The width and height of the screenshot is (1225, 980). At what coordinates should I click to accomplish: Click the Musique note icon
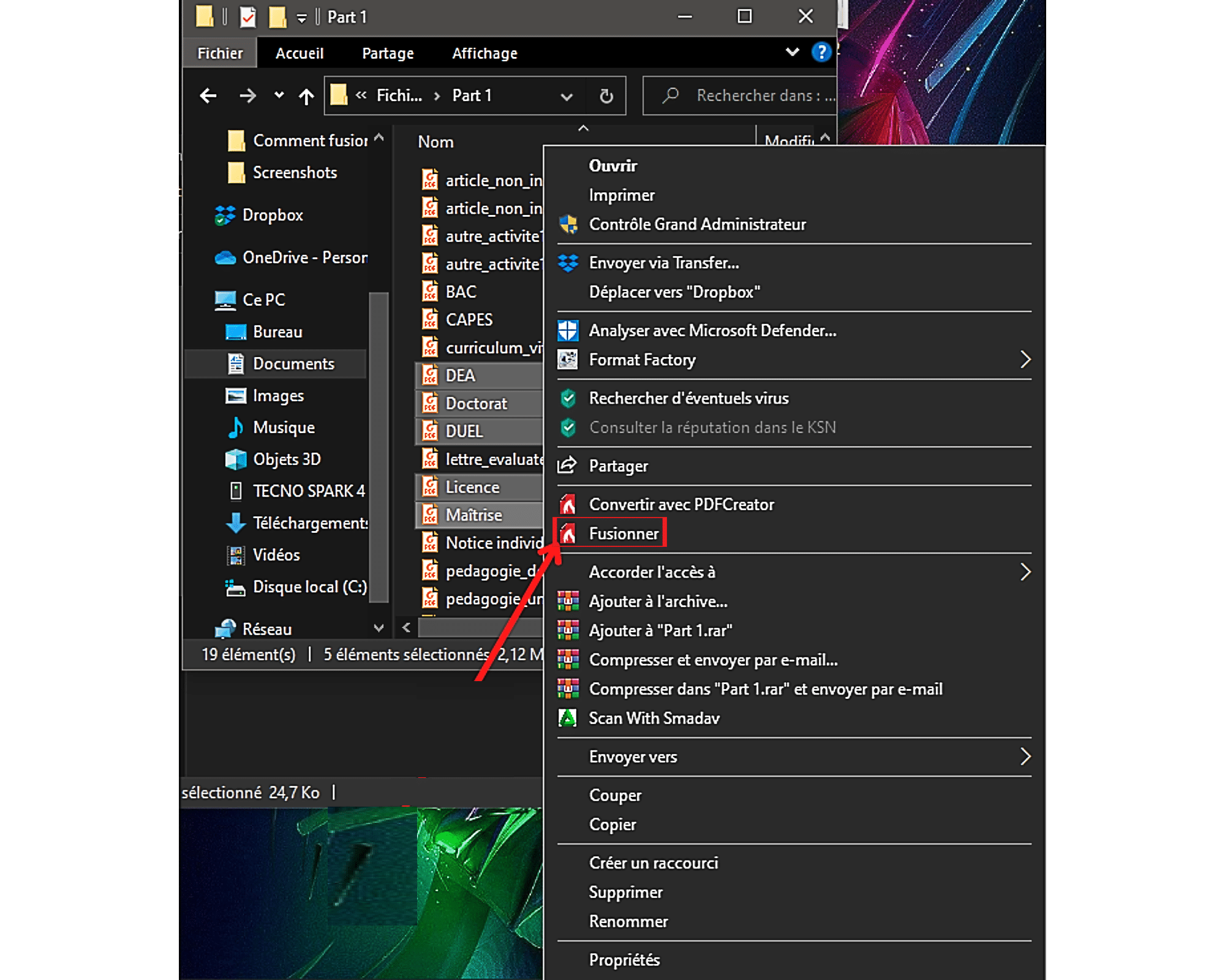(x=235, y=428)
